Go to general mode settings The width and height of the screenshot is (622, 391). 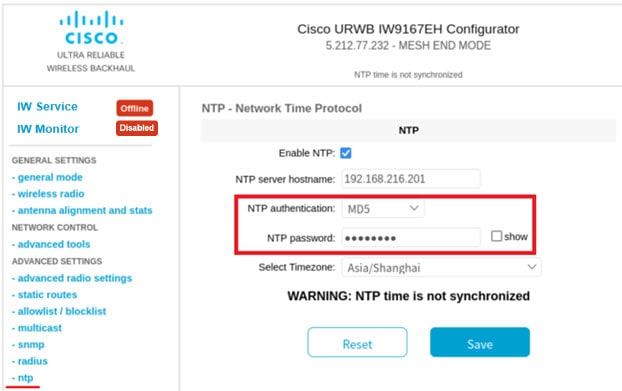[x=47, y=177]
